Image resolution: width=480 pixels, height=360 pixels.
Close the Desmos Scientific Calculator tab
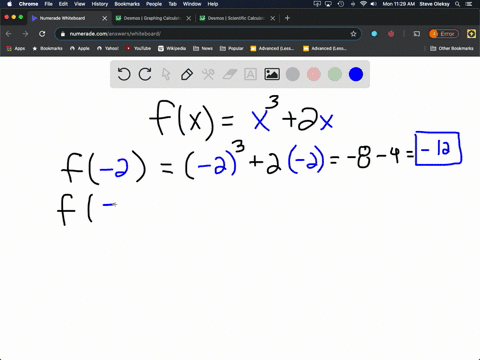coord(273,18)
